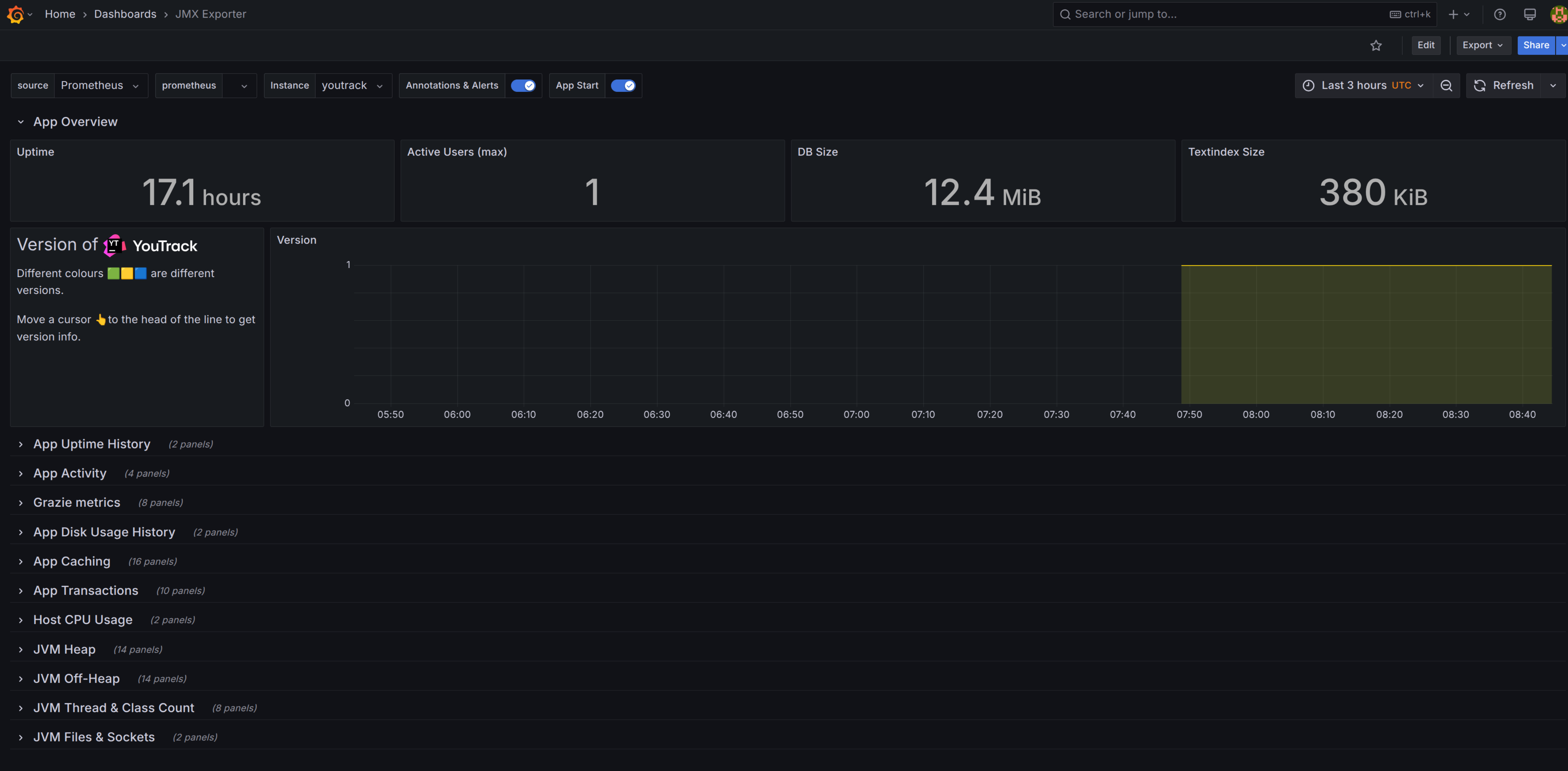Open the Export dropdown
Image resolution: width=1568 pixels, height=771 pixels.
tap(1484, 45)
